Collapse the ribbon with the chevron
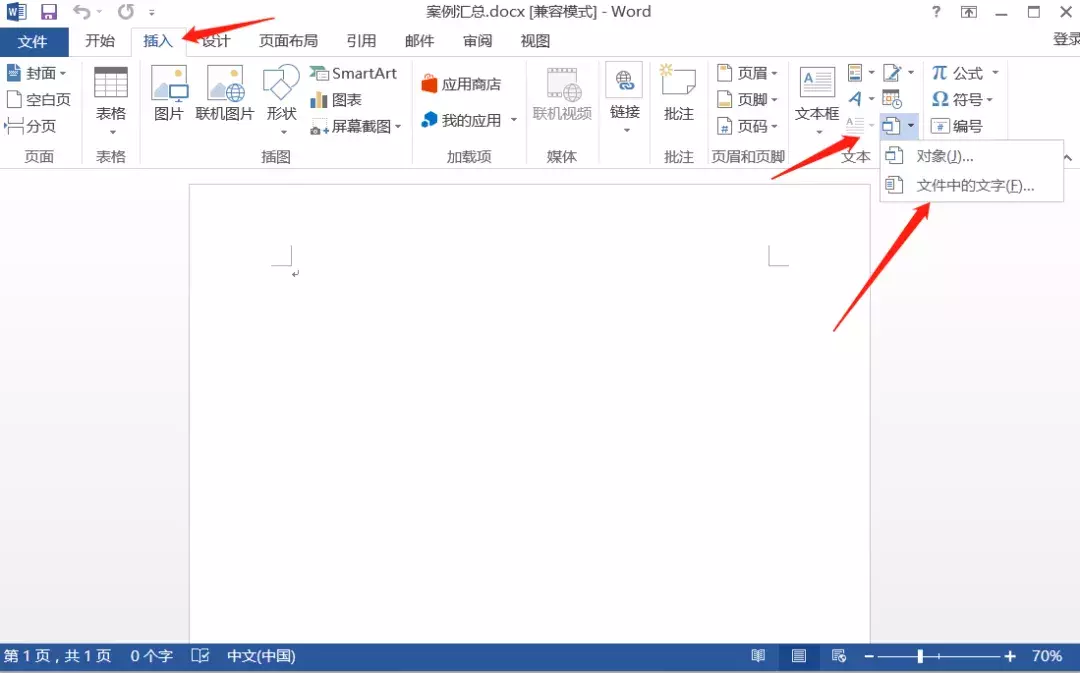1080x673 pixels. click(x=1068, y=158)
